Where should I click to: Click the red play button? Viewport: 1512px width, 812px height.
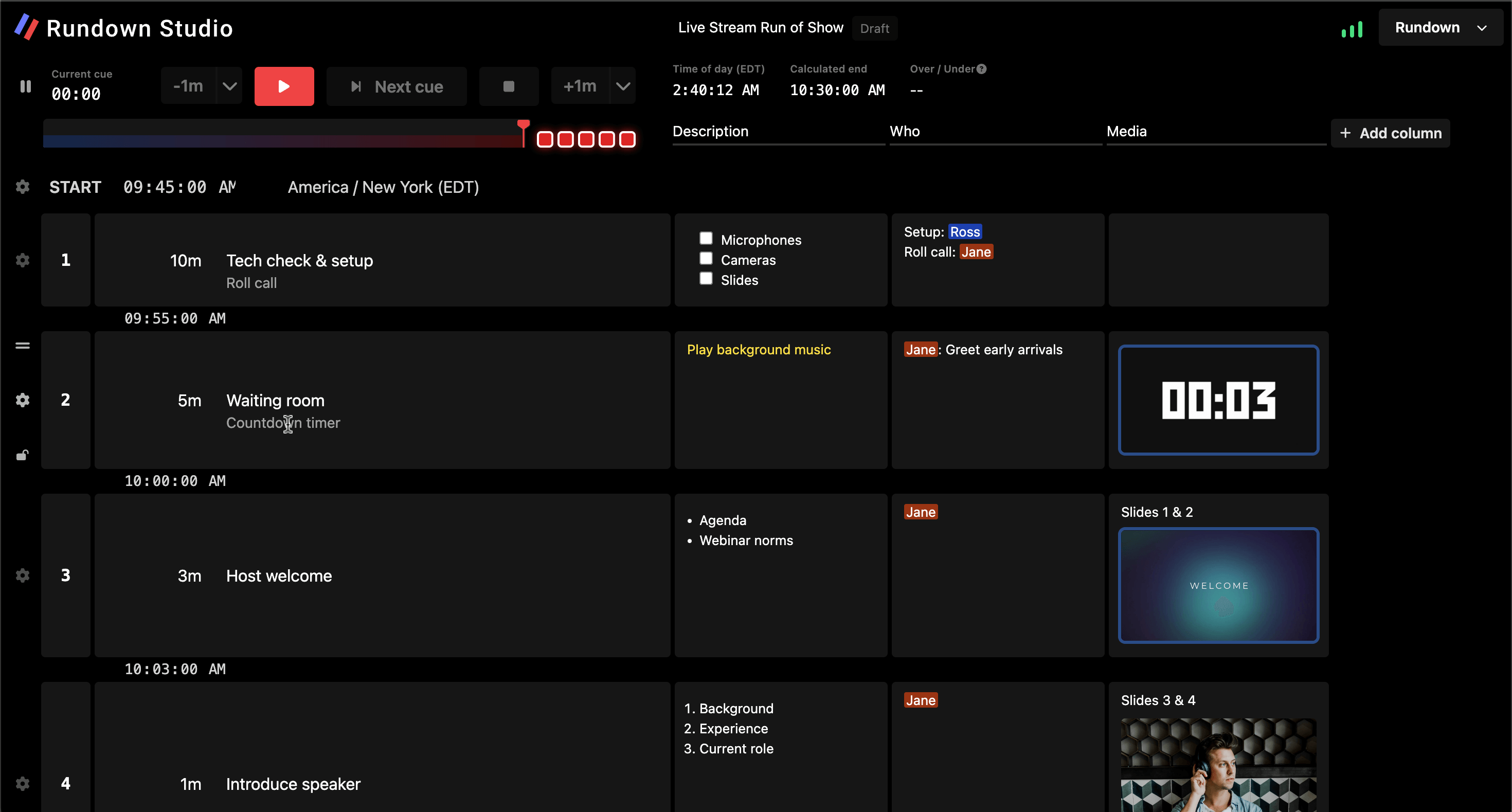(284, 86)
